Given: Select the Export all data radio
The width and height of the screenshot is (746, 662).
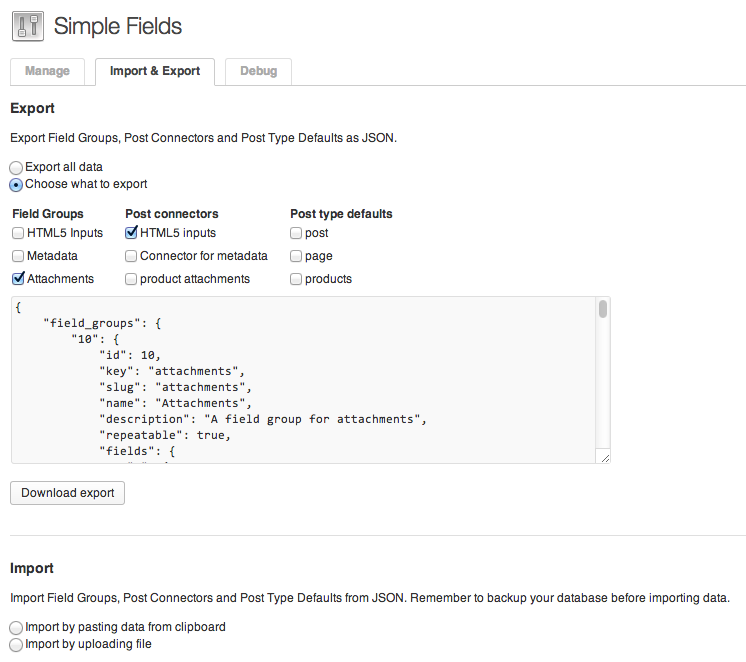Looking at the screenshot, I should point(16,168).
